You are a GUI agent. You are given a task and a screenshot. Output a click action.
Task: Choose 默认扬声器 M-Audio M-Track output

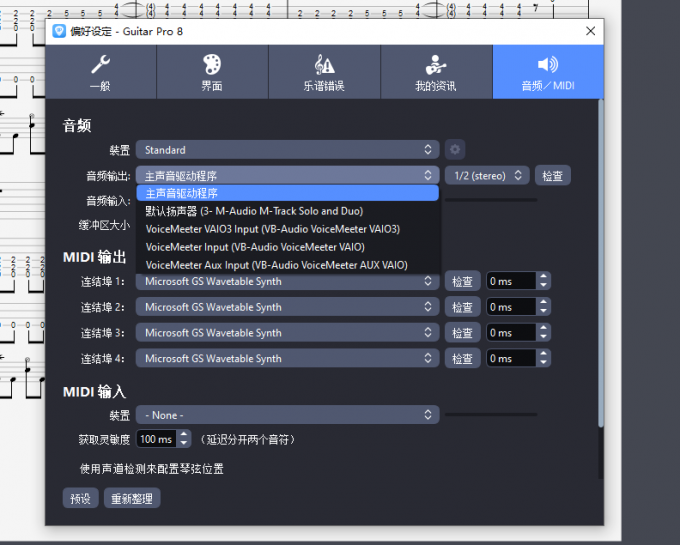tap(288, 211)
